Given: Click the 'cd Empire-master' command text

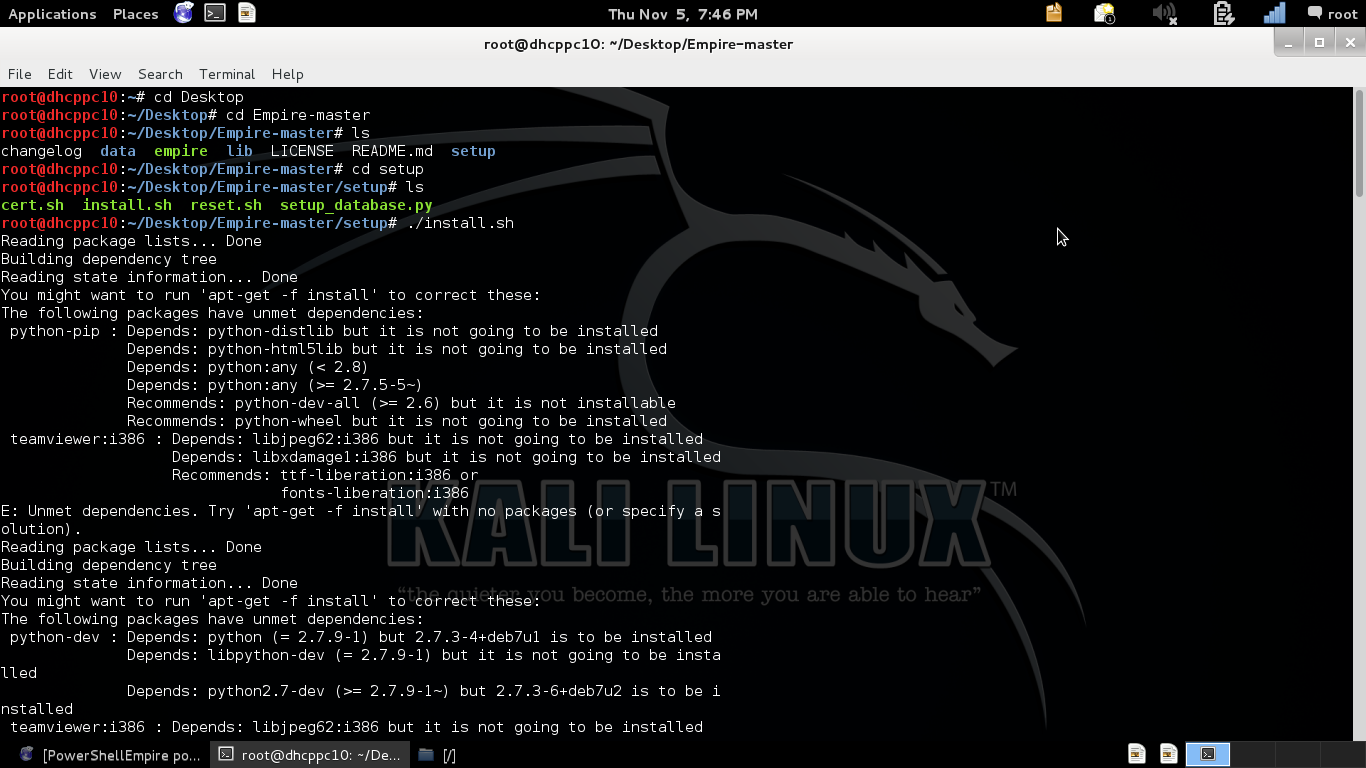Looking at the screenshot, I should tap(298, 115).
